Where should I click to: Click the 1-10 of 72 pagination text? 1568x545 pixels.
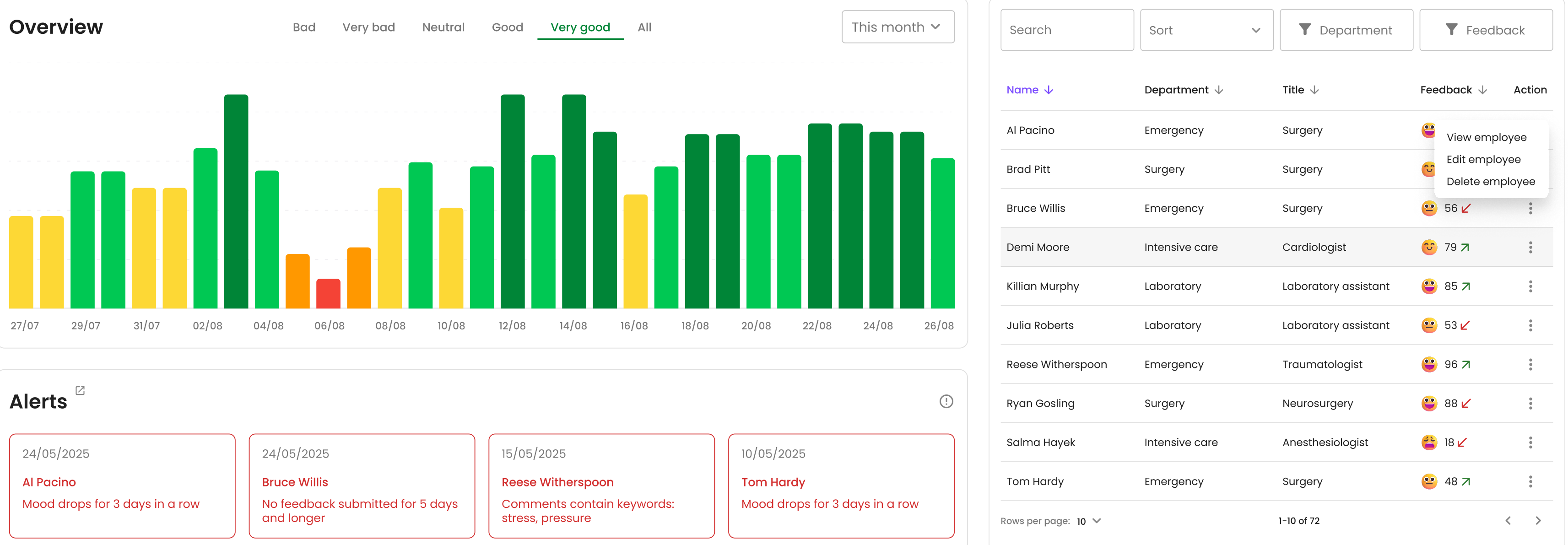click(x=1298, y=521)
